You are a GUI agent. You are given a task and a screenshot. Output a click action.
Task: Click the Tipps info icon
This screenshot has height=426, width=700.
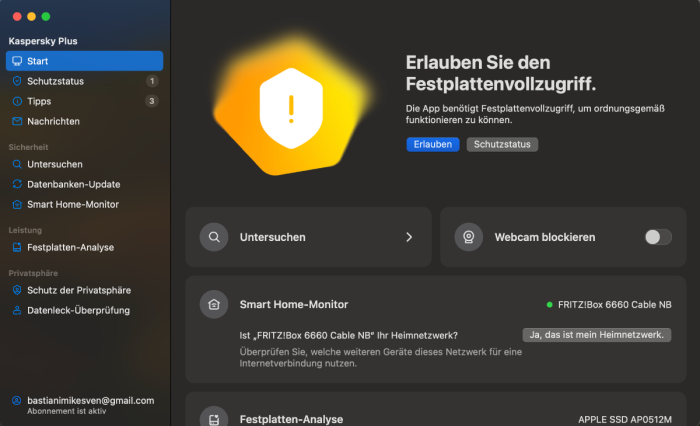17,101
